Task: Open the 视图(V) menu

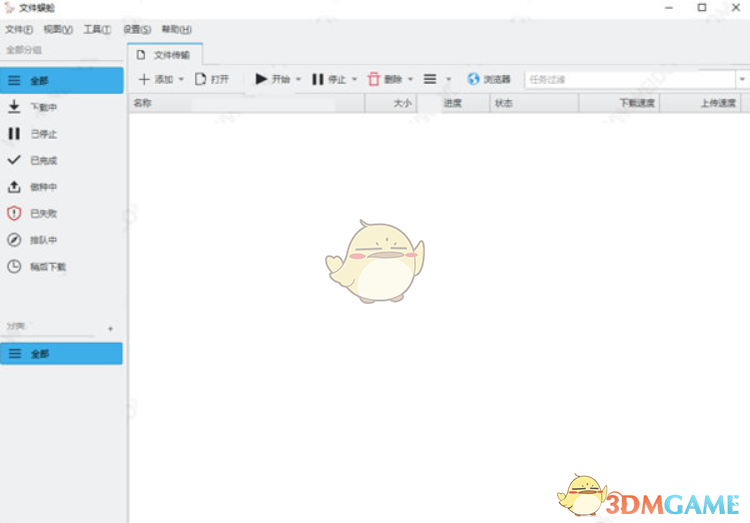Action: click(58, 30)
